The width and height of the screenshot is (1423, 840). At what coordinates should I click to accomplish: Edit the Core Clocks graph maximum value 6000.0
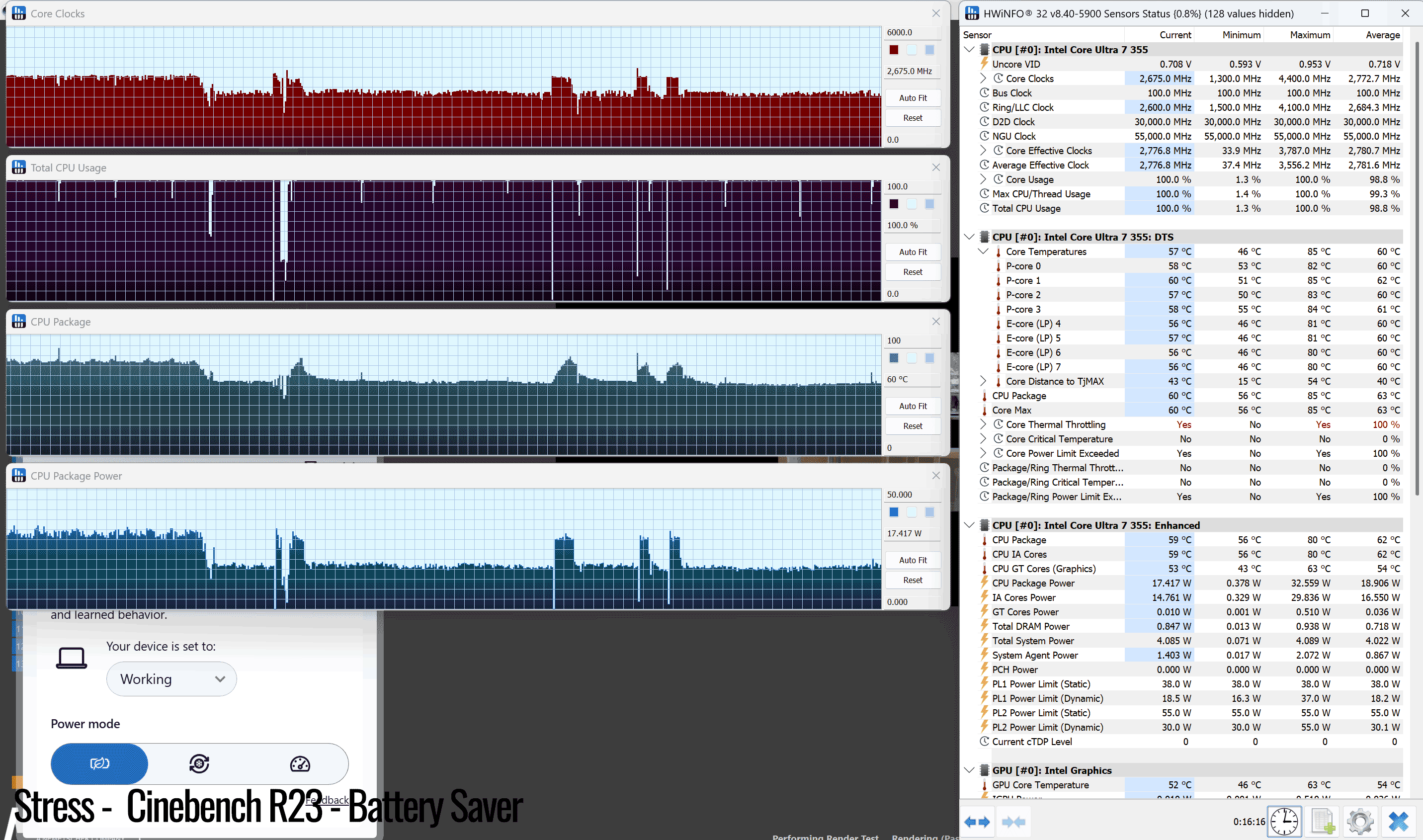[x=913, y=32]
